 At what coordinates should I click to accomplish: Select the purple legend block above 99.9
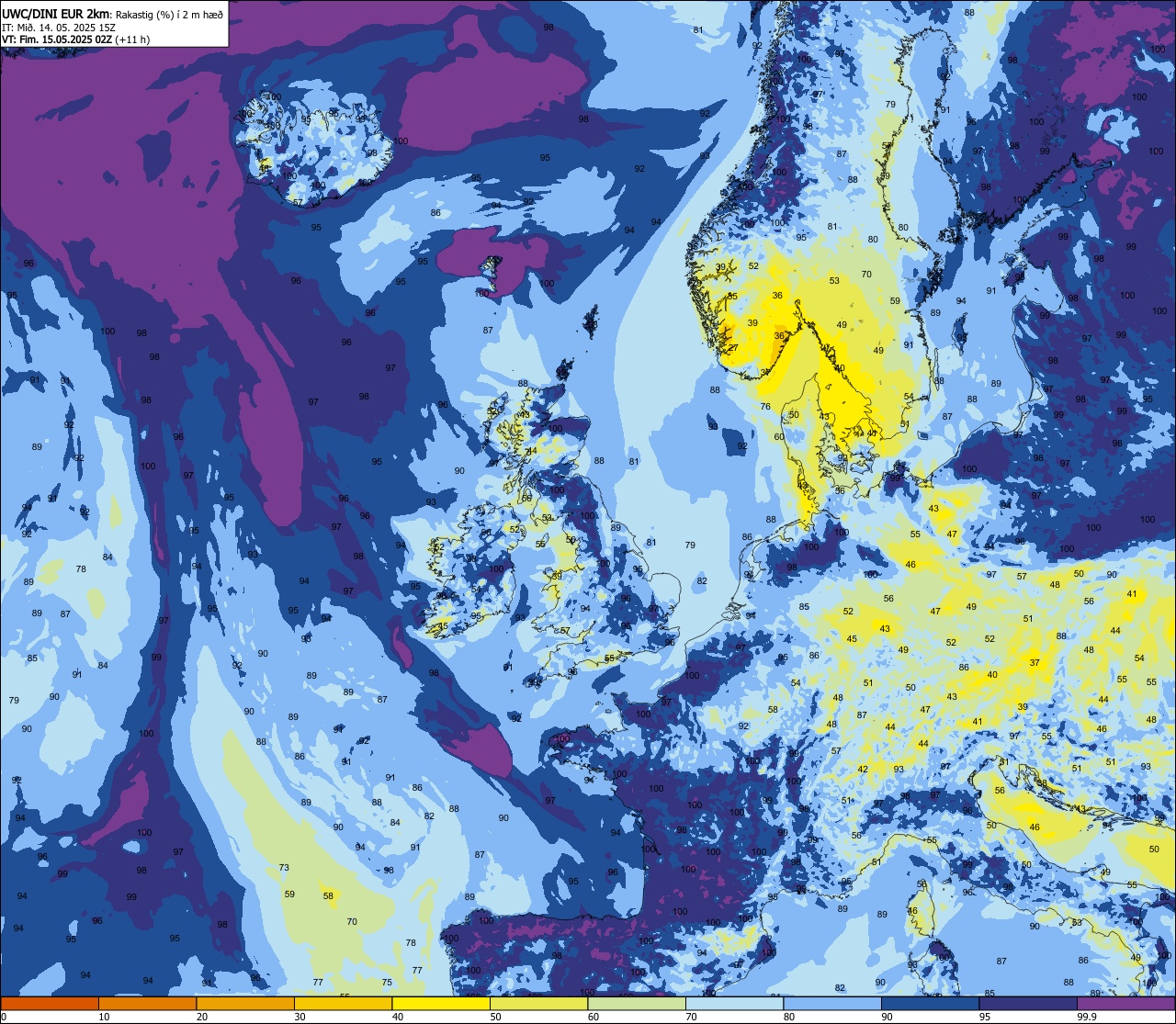pyautogui.click(x=1125, y=1003)
